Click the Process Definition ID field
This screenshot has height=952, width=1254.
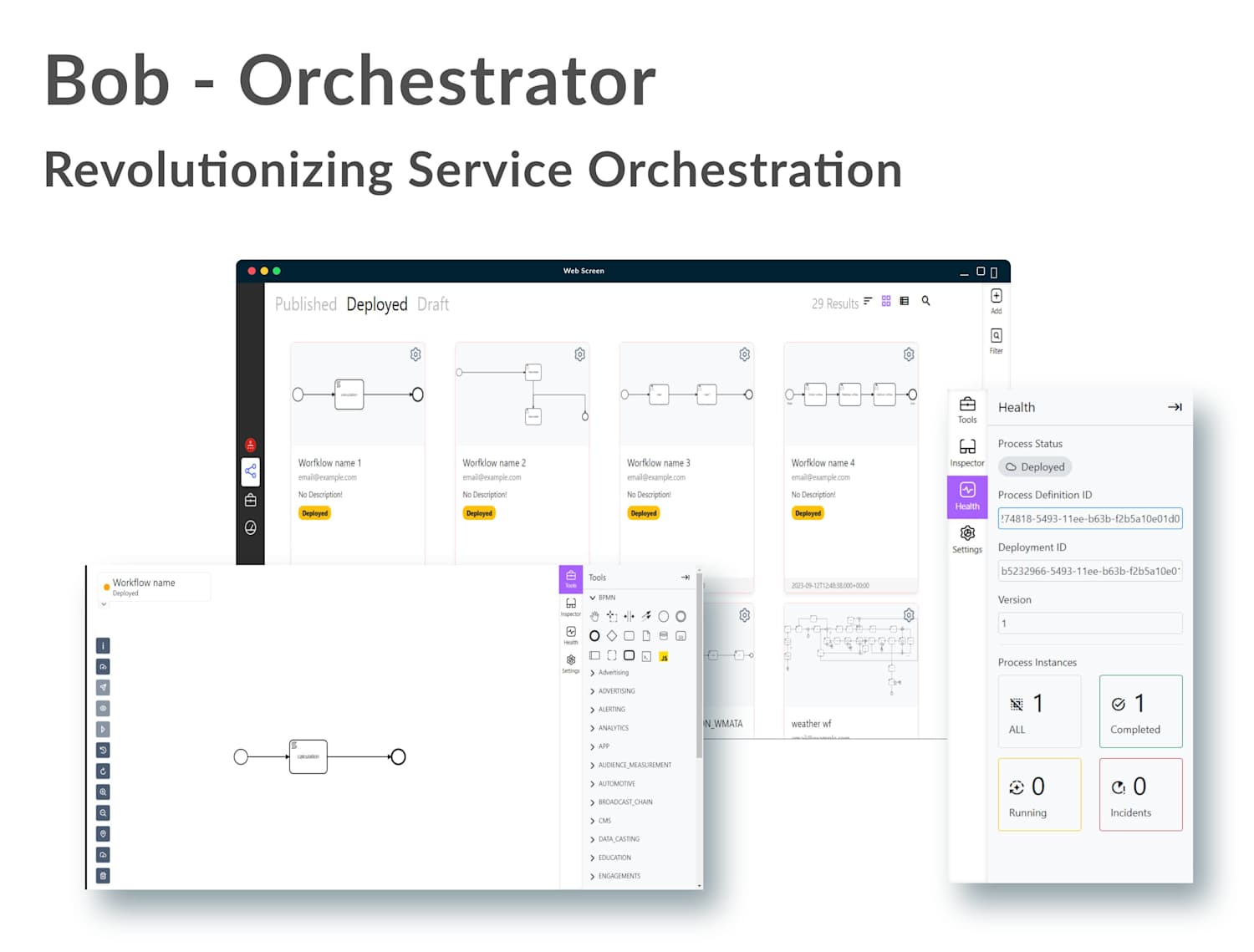(x=1090, y=519)
